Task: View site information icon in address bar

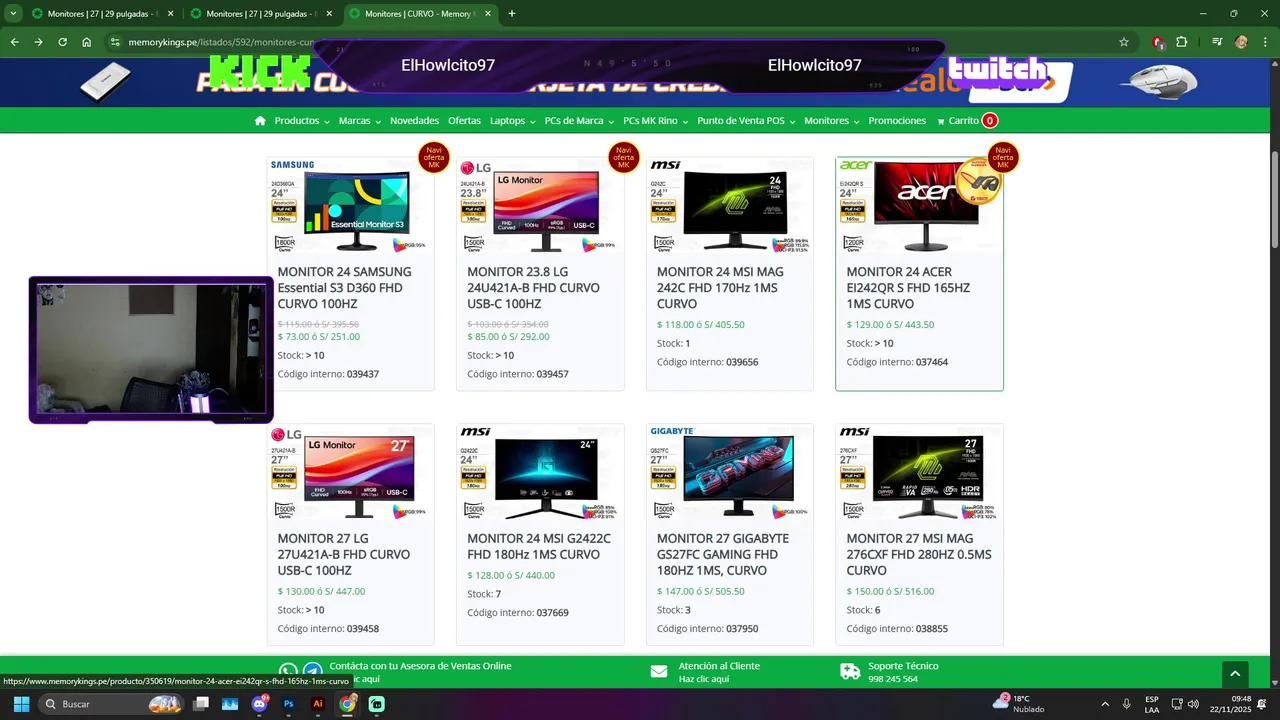Action: (115, 42)
